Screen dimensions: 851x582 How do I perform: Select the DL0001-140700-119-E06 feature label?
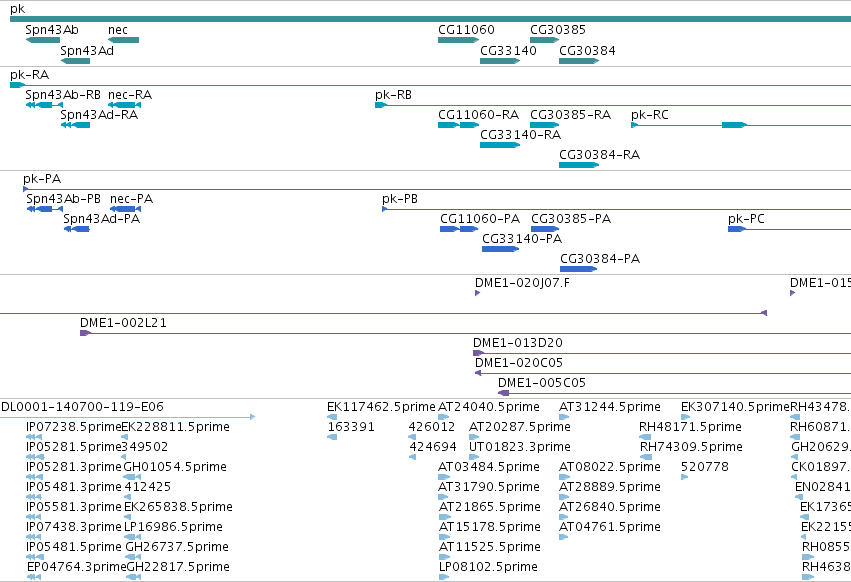point(82,407)
